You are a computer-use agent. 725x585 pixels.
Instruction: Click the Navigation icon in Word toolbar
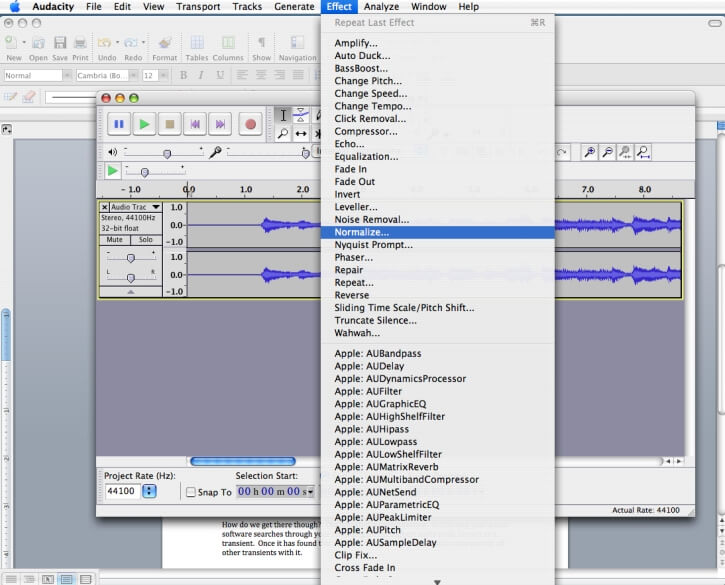pyautogui.click(x=297, y=43)
